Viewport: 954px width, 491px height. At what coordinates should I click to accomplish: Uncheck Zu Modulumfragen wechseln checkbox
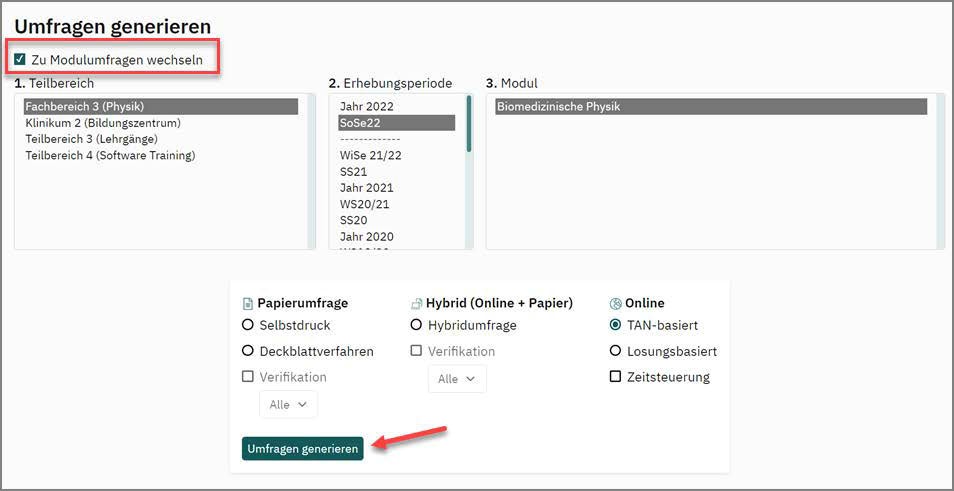coord(20,60)
